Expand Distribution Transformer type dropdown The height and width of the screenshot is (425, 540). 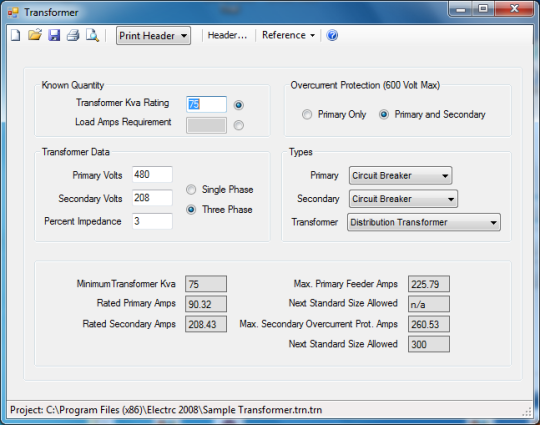[424, 222]
